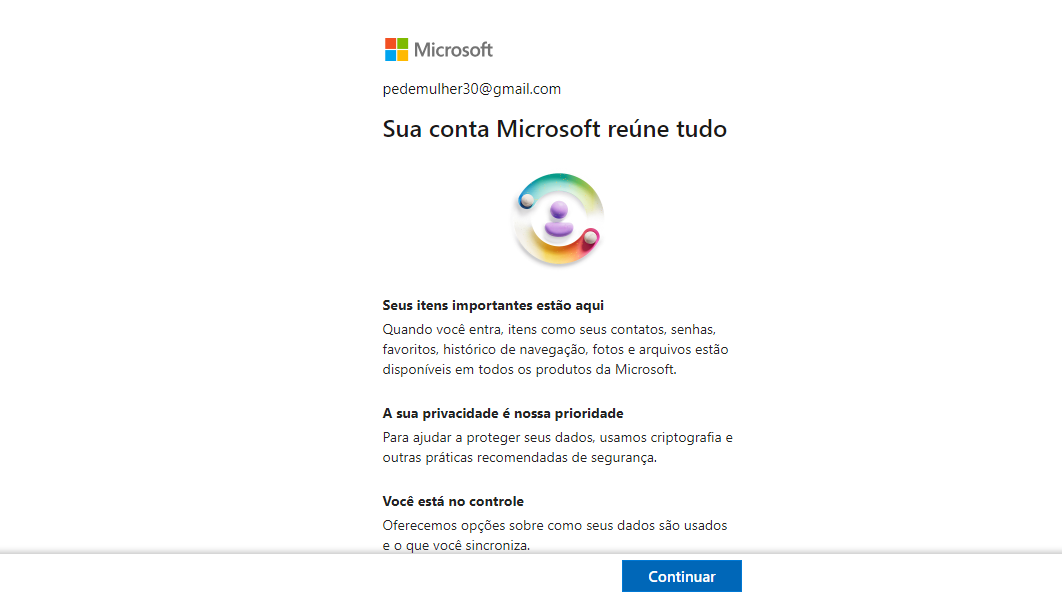Click the paragraph starting Quando você entra

[x=555, y=350]
